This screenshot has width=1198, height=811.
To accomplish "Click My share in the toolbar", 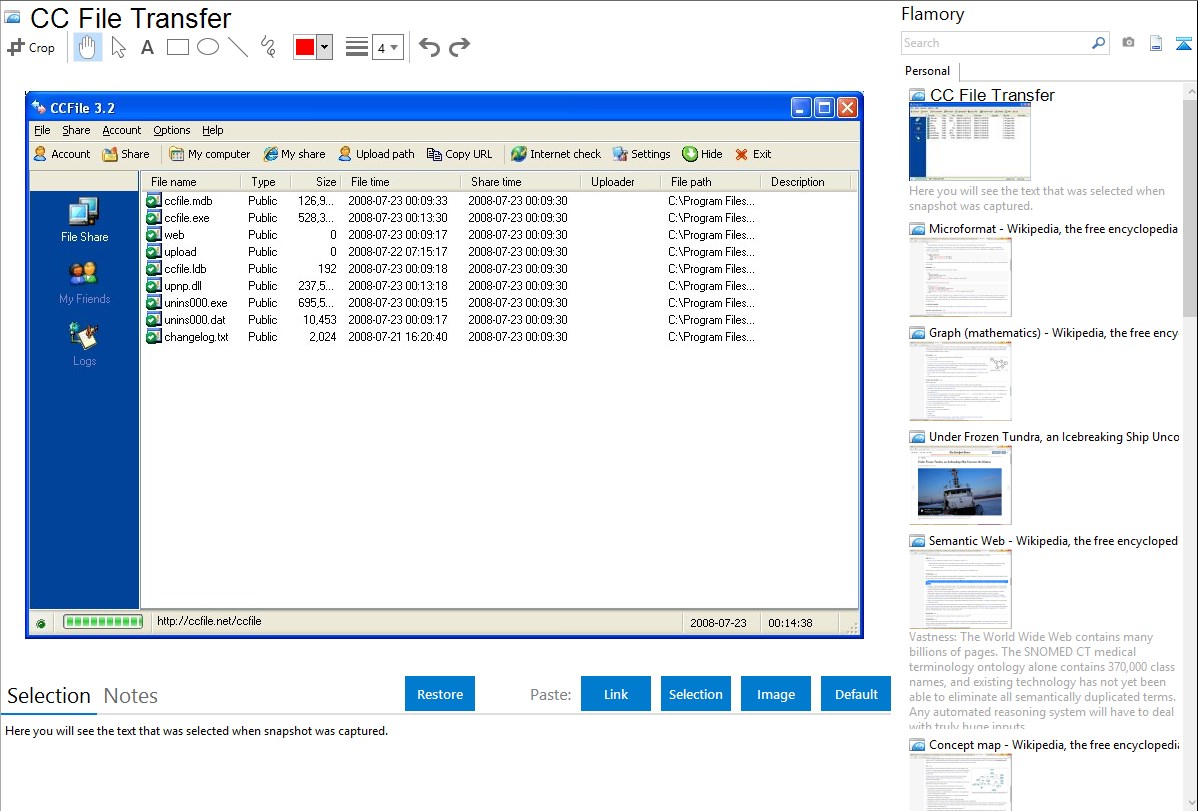I will pos(294,154).
